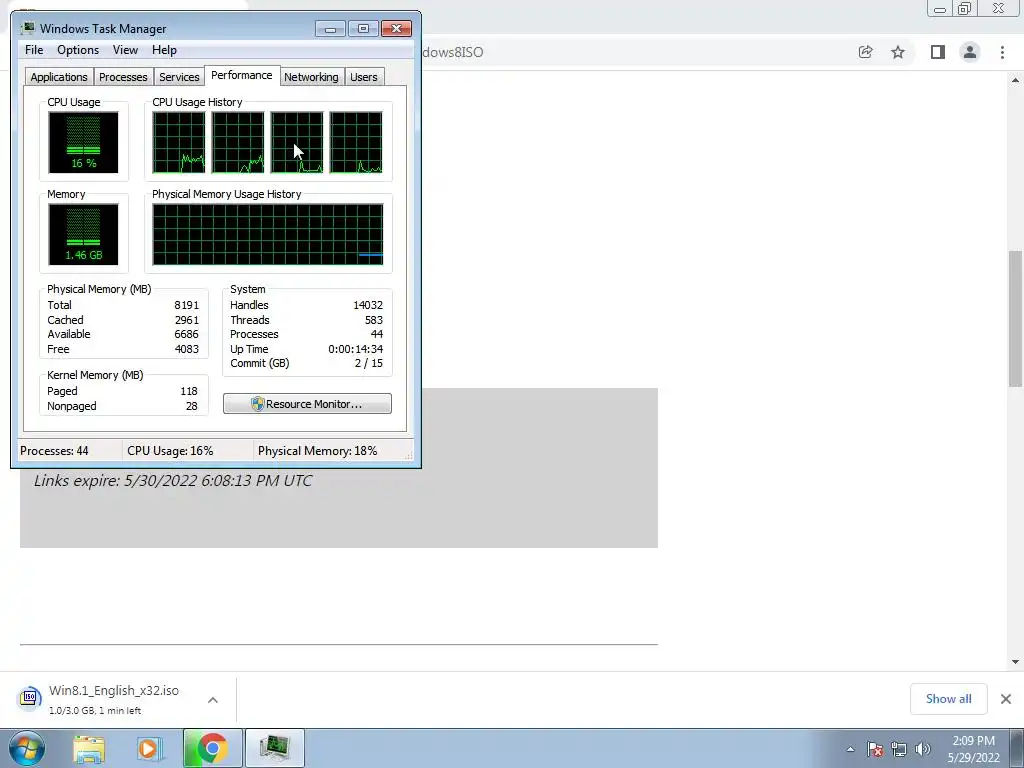Screen dimensions: 1024x768
Task: Launch Windows Media Player from the taskbar
Action: click(x=149, y=748)
